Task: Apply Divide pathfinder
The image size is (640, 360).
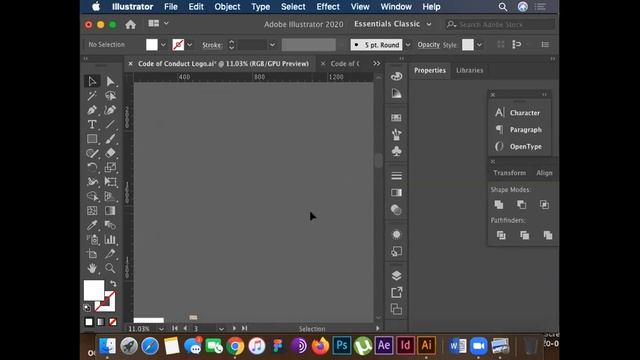Action: [501, 235]
